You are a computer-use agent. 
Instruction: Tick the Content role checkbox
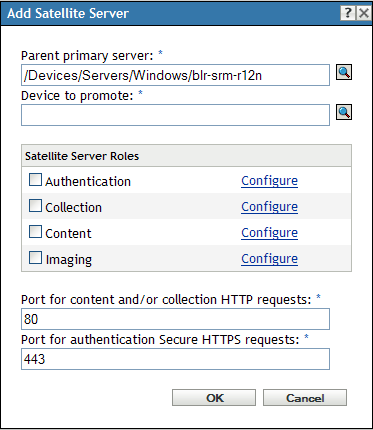(x=35, y=232)
